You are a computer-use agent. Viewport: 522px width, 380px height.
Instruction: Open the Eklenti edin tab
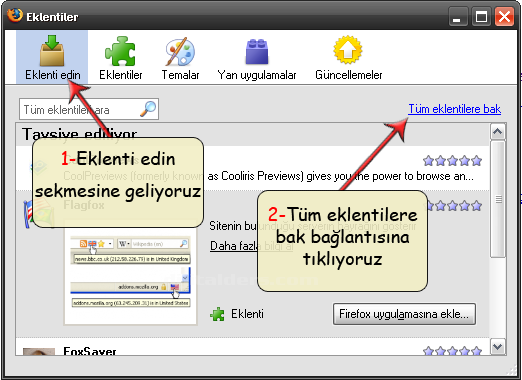pos(52,57)
